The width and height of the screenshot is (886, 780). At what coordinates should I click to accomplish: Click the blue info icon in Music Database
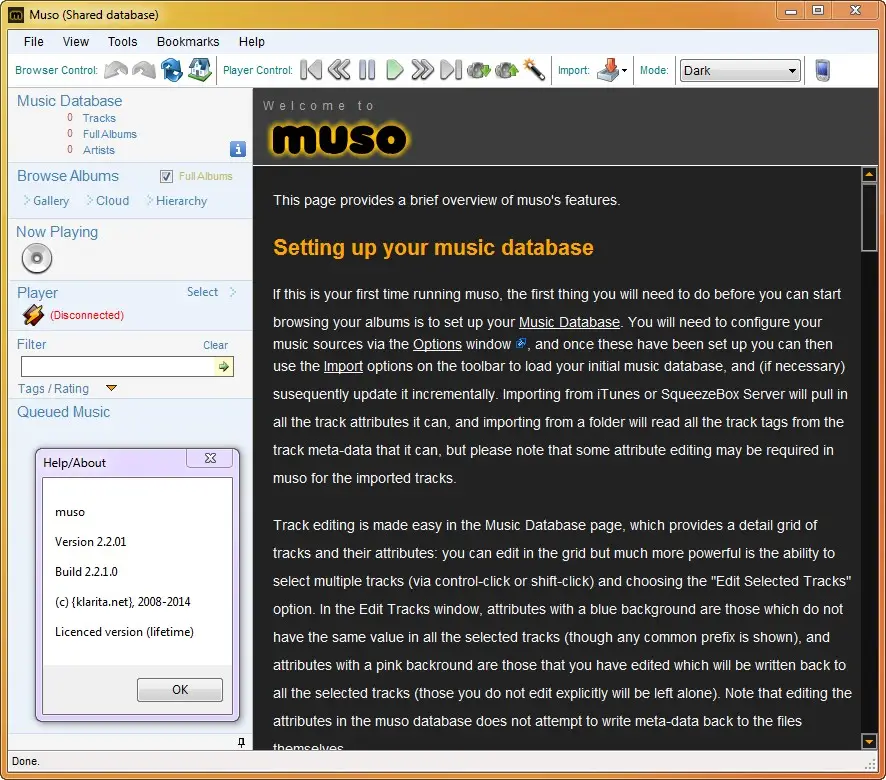(x=237, y=149)
